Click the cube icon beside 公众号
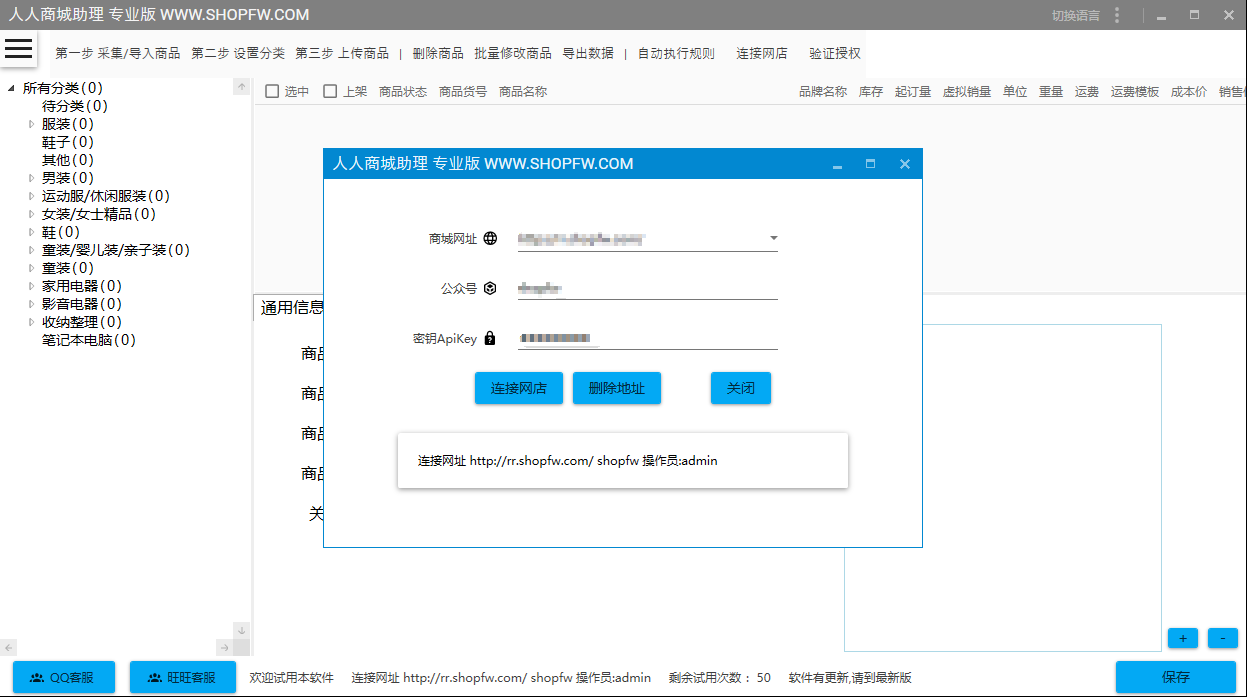 point(490,289)
